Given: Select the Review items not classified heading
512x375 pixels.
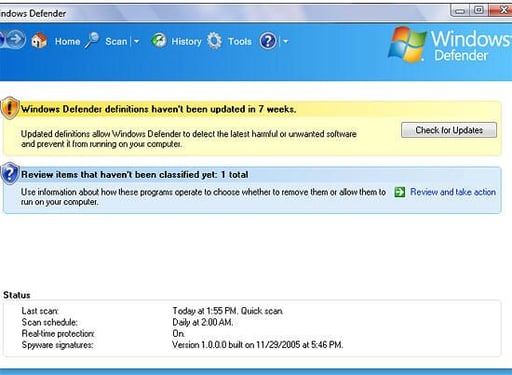Looking at the screenshot, I should point(135,175).
